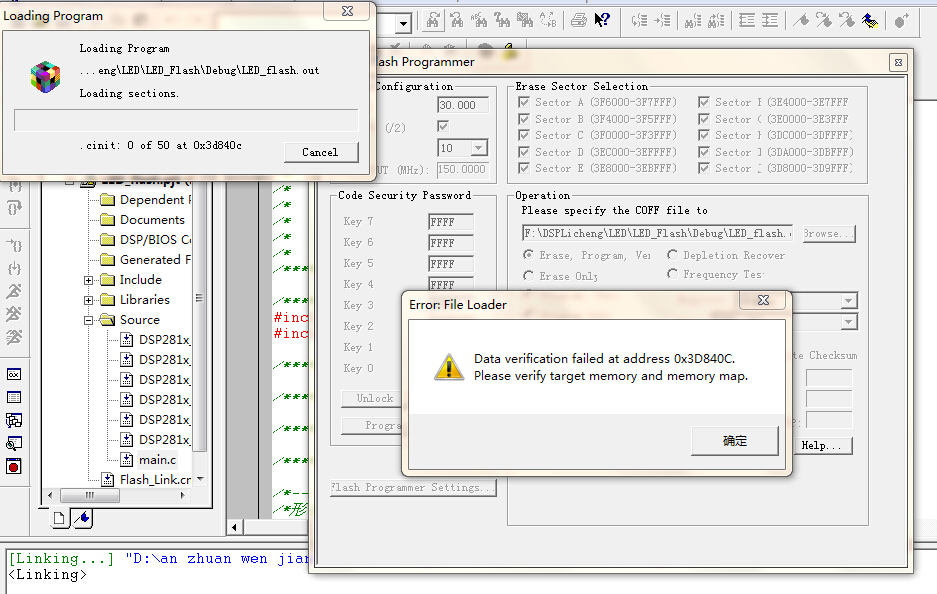Click the Print toolbar icon
Screen dimensions: 937x594
pyautogui.click(x=578, y=20)
